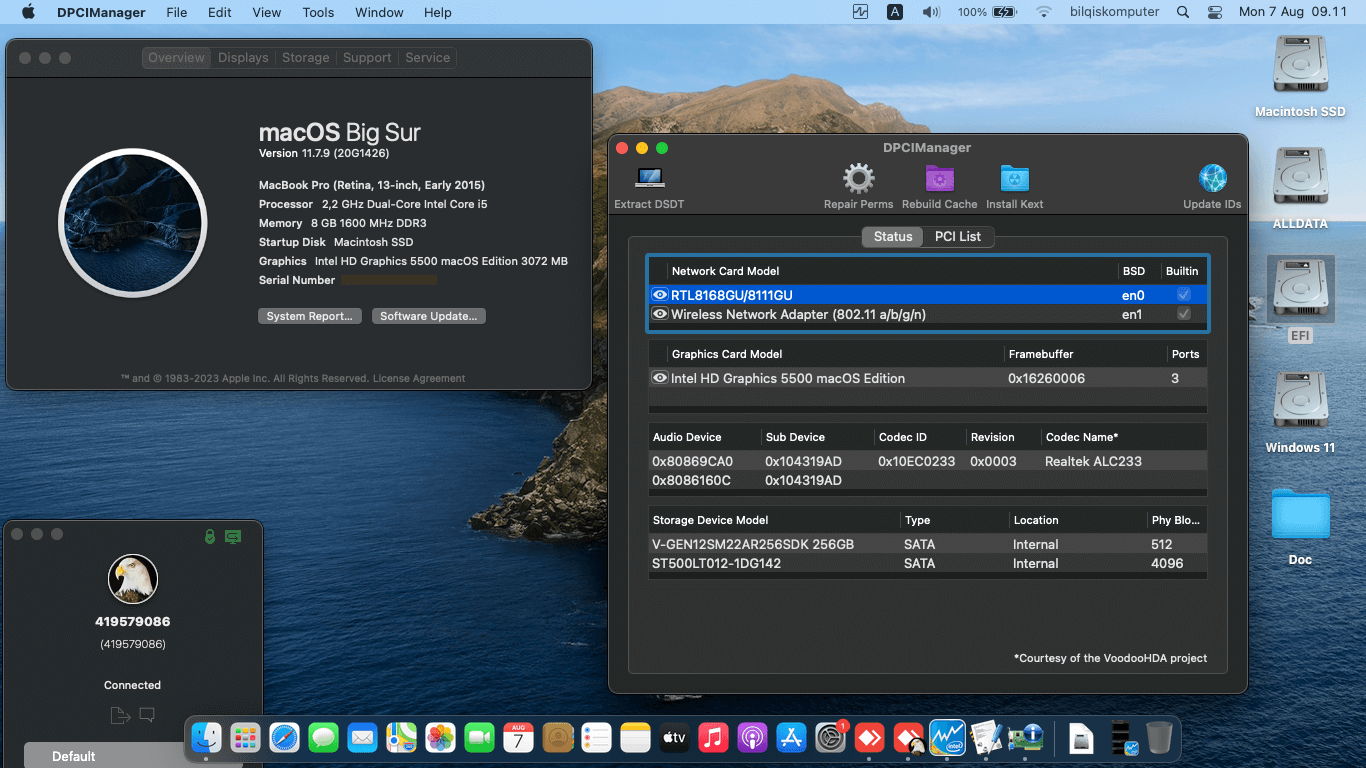Click eye icon beside RTL8168GU/8111GU
This screenshot has width=1366, height=768.
tap(660, 295)
